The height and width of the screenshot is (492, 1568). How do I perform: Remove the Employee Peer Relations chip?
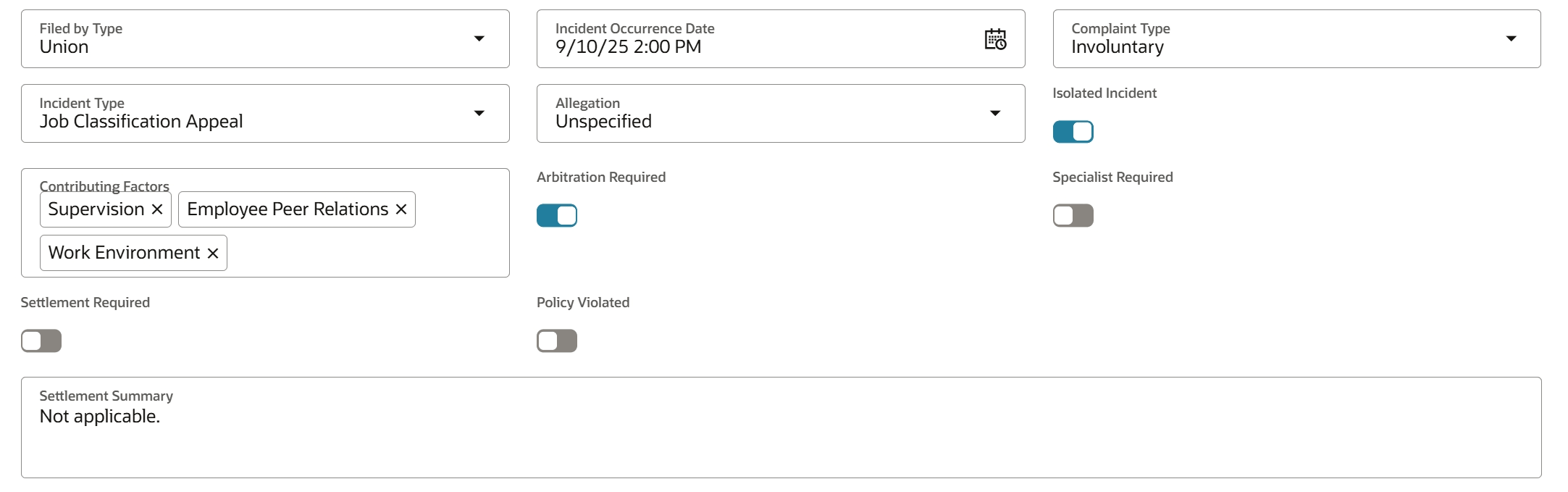[x=401, y=209]
